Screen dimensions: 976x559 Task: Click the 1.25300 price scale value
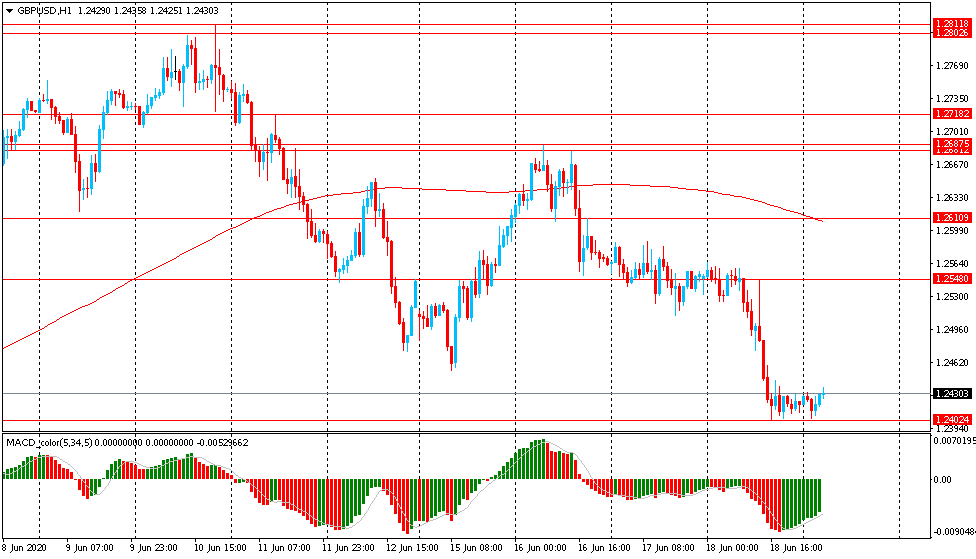coord(952,297)
